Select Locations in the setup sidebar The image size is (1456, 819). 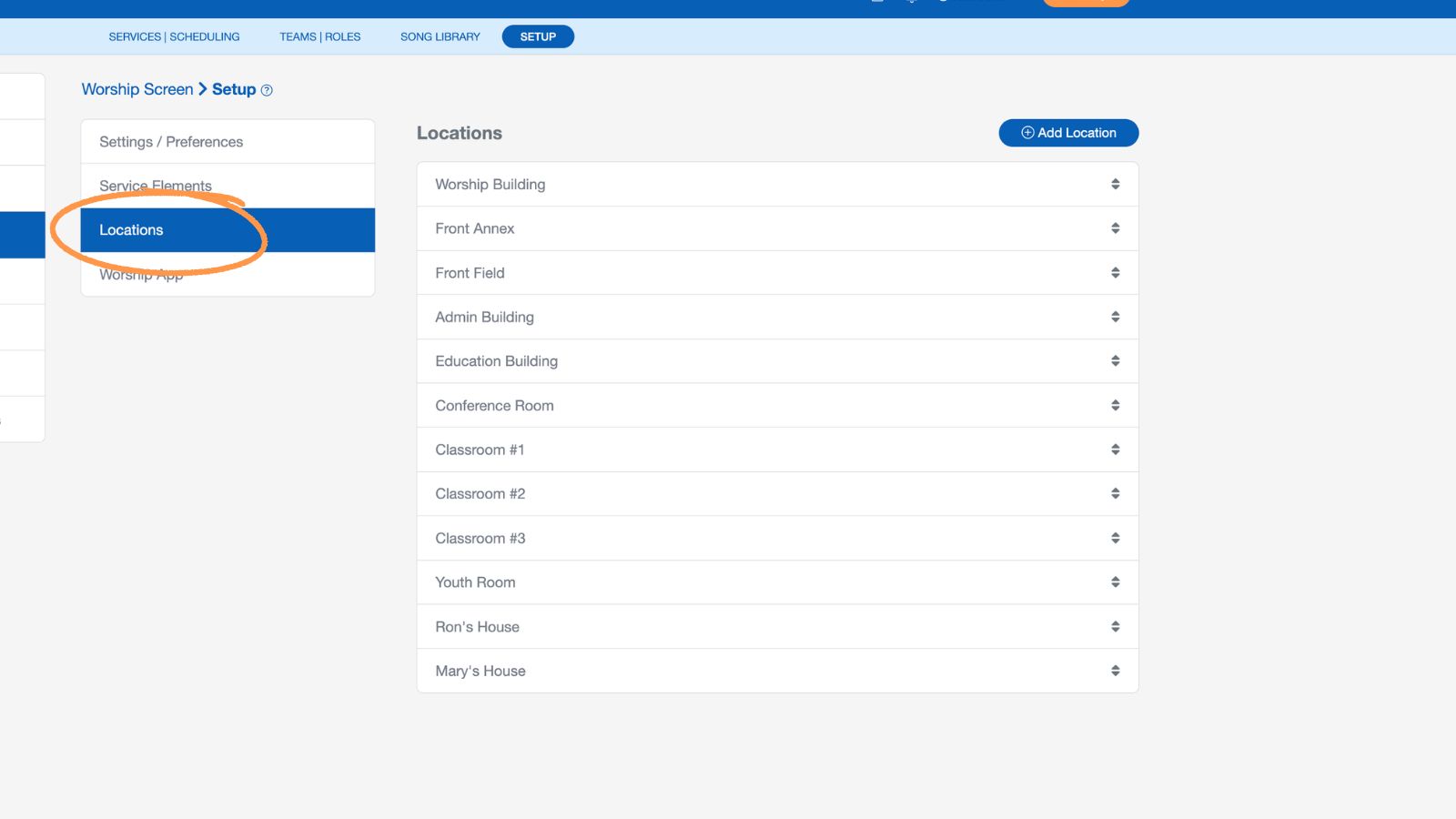coord(132,230)
